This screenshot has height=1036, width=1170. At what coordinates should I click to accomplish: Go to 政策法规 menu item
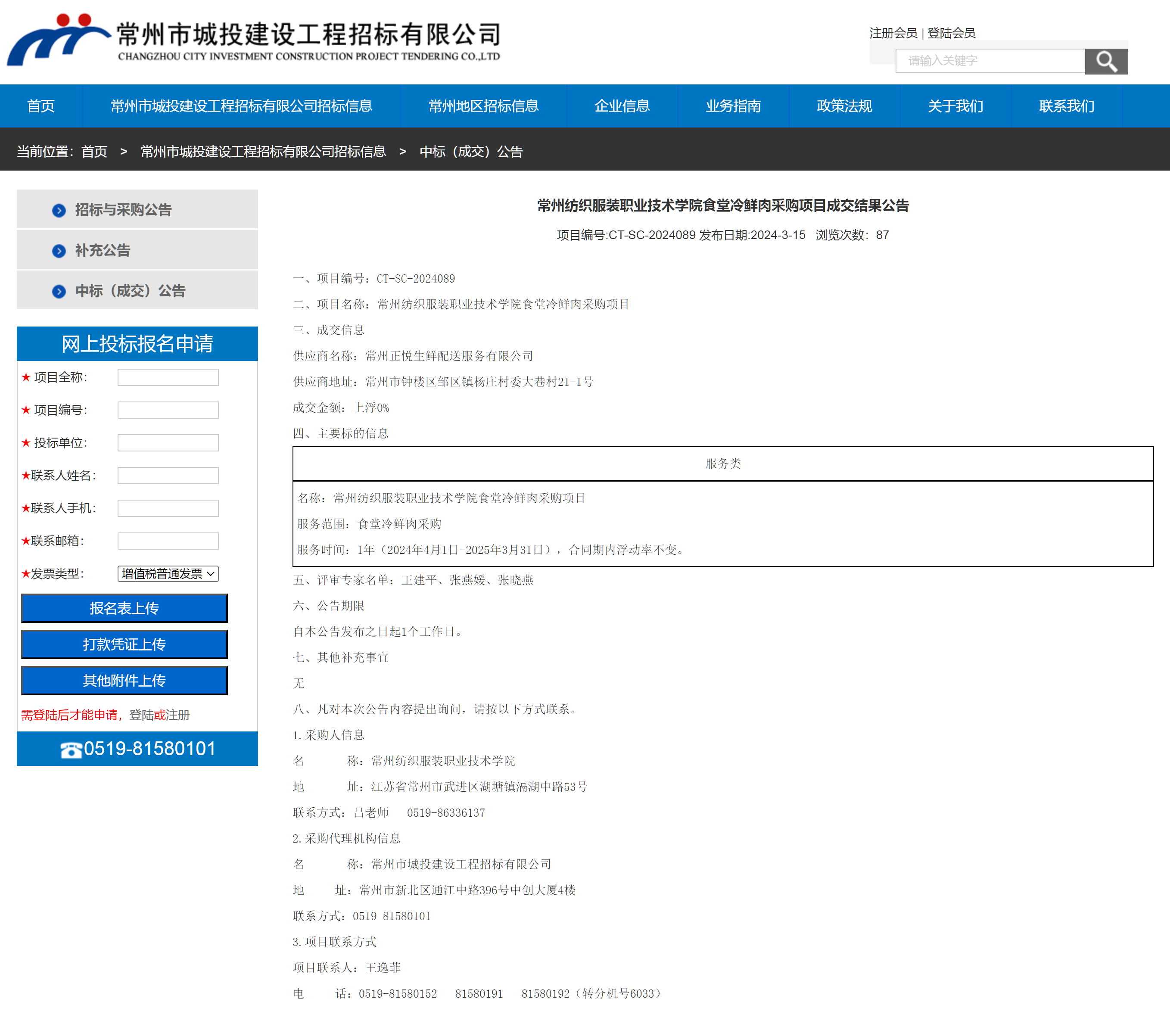pyautogui.click(x=844, y=106)
